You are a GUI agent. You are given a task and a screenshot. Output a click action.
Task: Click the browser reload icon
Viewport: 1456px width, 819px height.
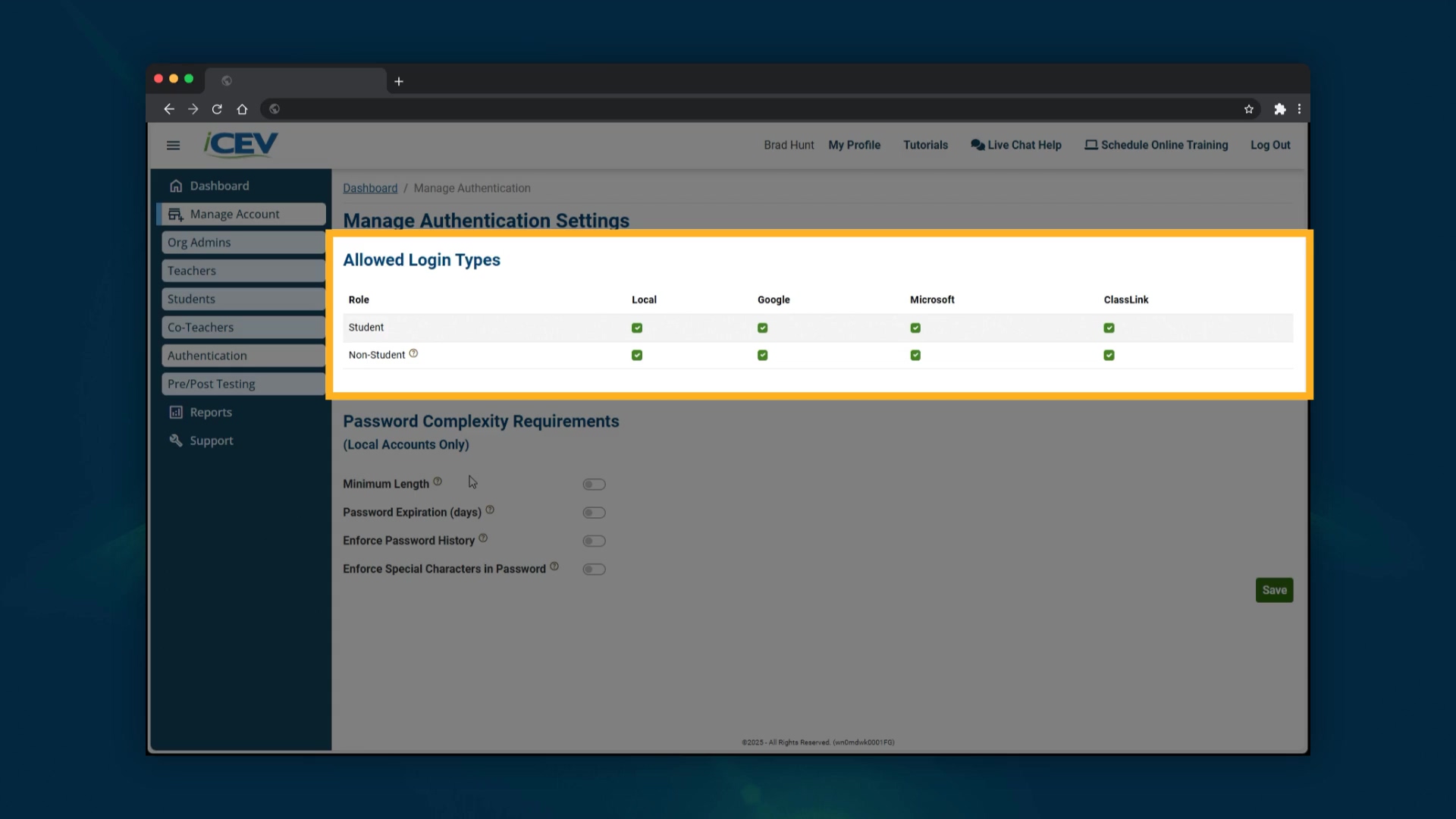[217, 109]
